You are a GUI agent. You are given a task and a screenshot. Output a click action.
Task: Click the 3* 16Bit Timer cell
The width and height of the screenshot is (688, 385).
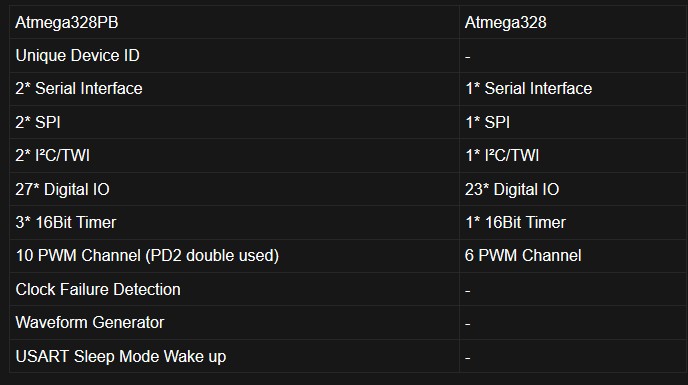(234, 223)
